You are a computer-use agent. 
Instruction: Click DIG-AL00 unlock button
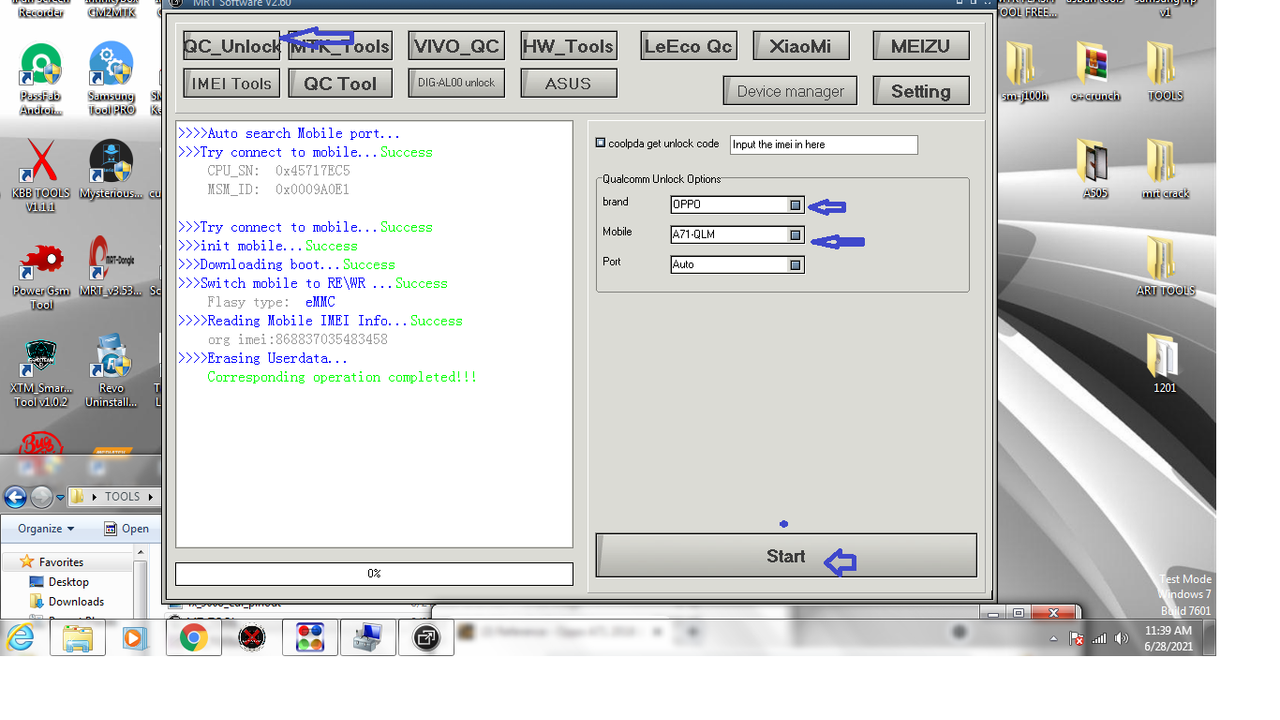(x=457, y=83)
